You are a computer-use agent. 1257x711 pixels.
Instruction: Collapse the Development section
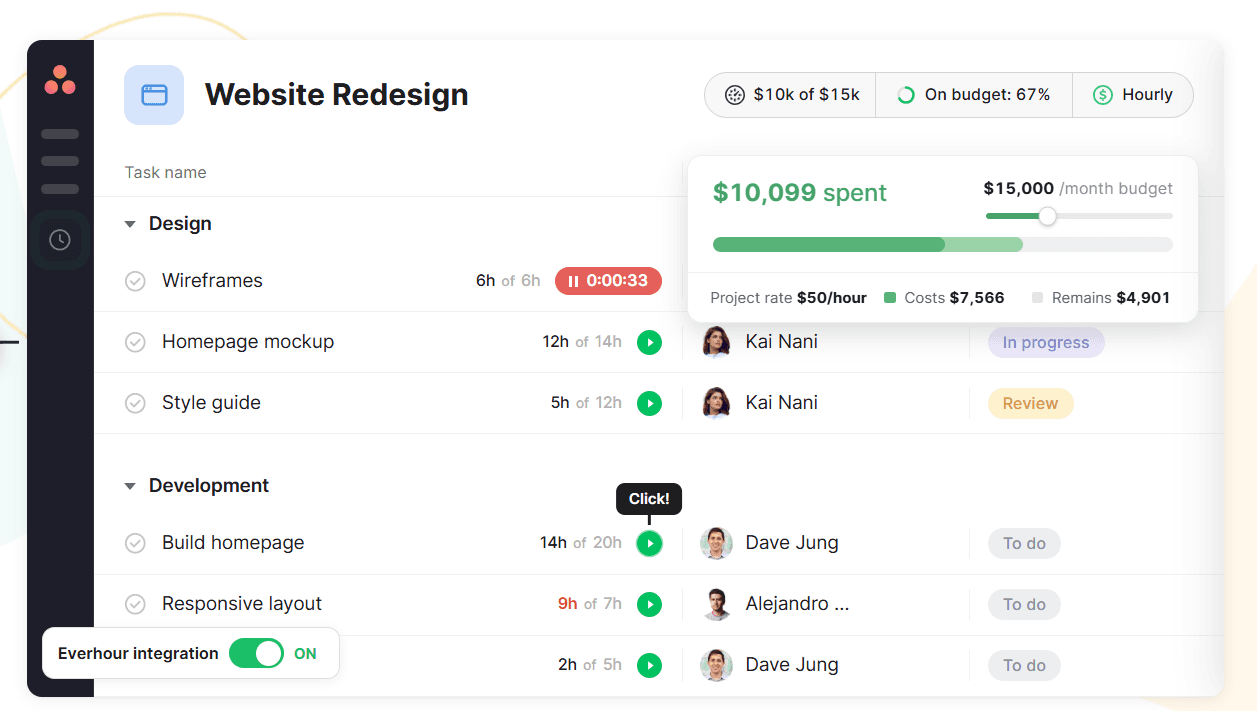130,486
